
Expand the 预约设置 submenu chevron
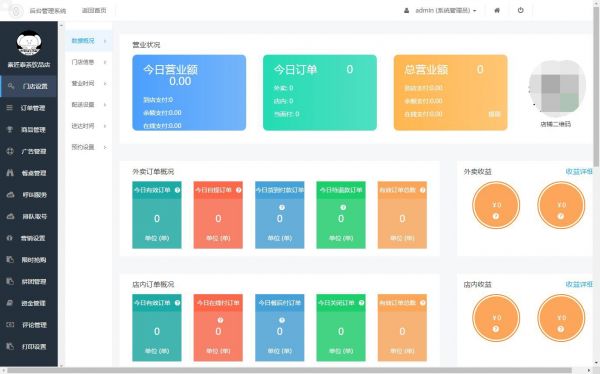(x=105, y=147)
